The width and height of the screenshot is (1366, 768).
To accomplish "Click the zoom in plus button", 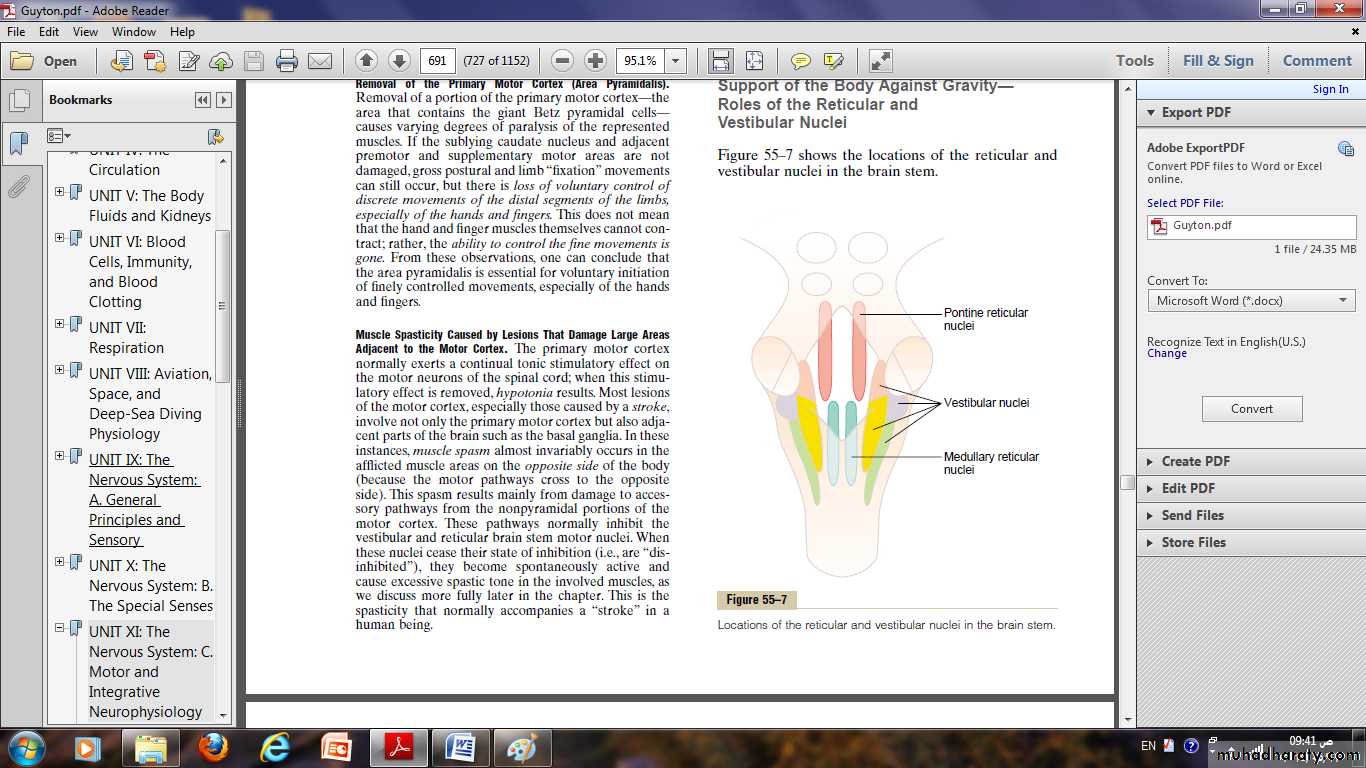I will tap(595, 61).
